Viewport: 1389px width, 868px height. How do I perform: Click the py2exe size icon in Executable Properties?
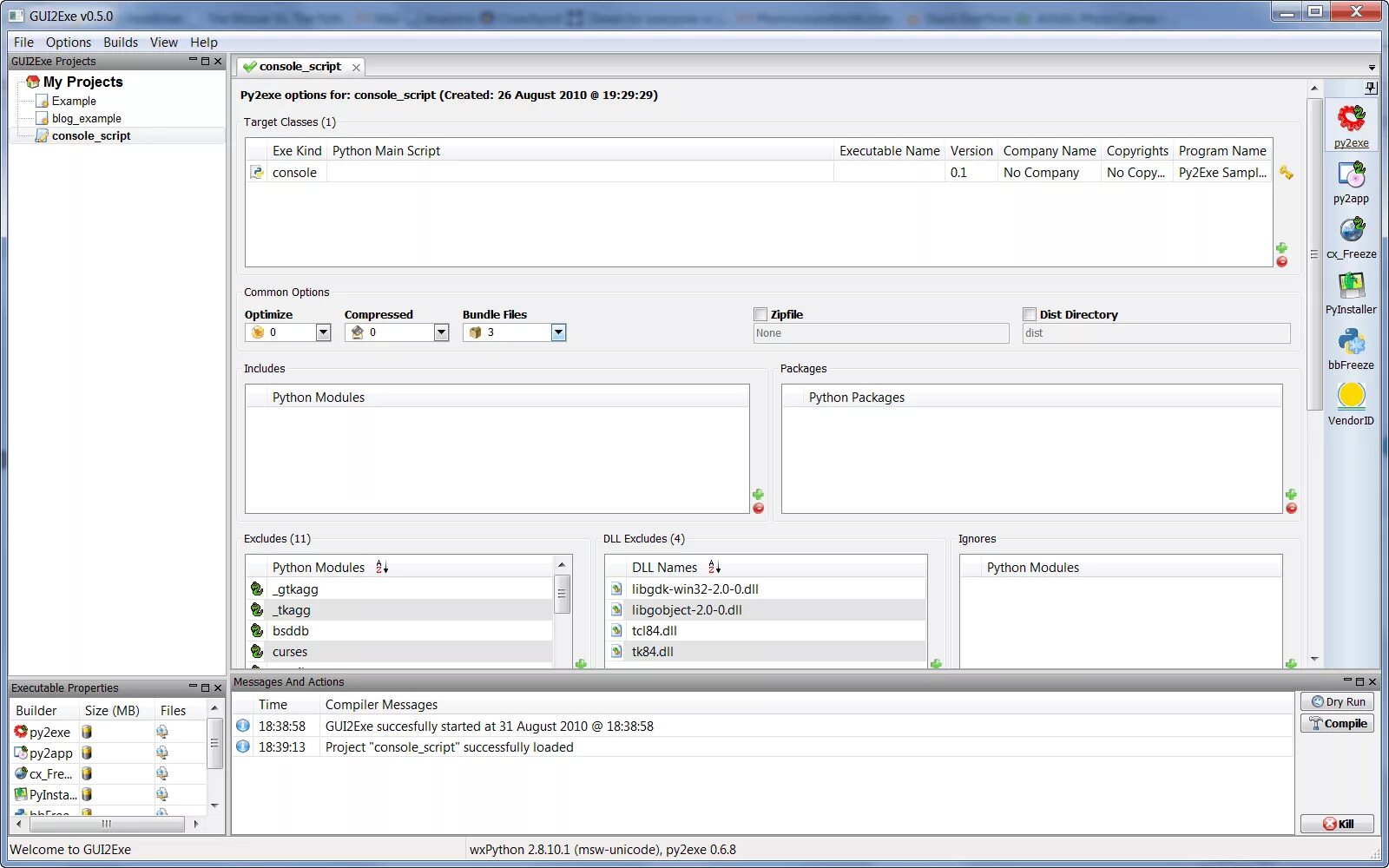[87, 732]
